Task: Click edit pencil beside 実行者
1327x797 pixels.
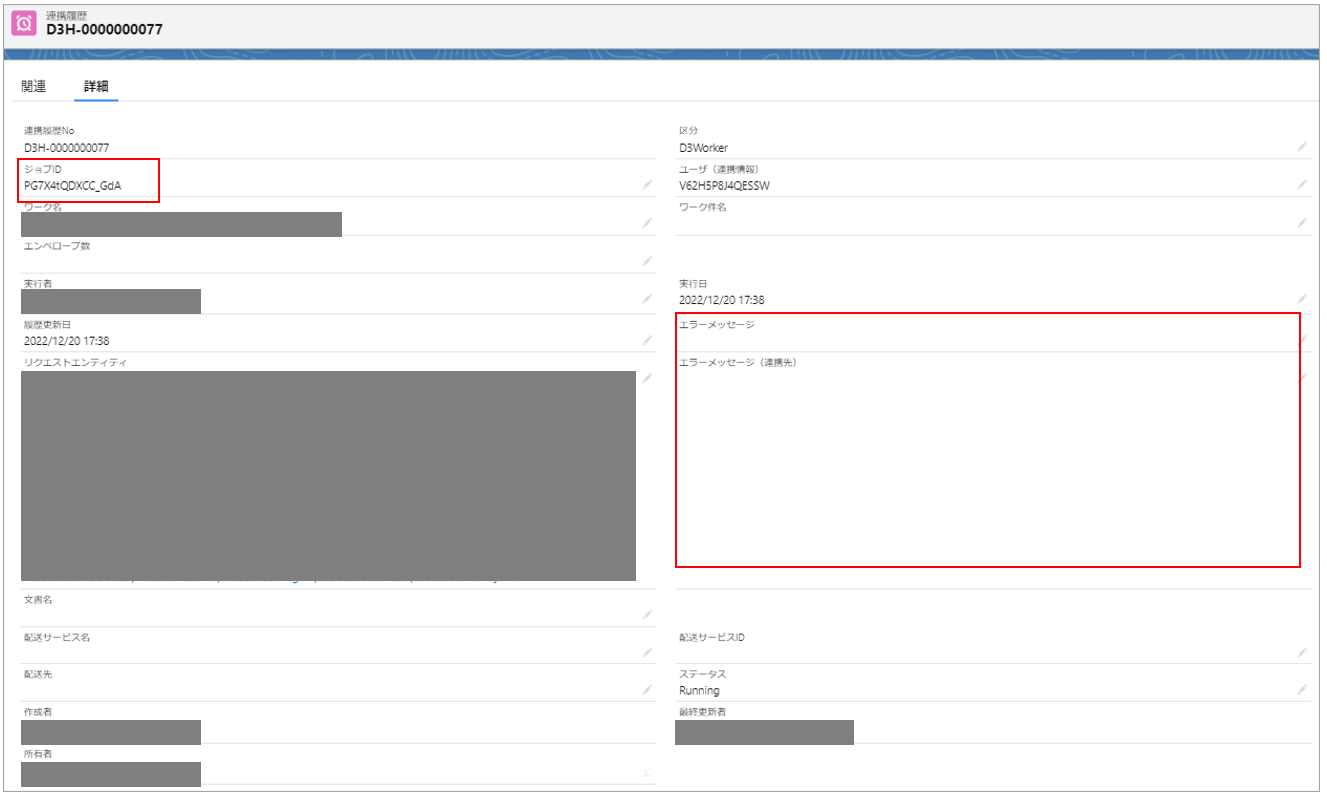Action: [x=647, y=299]
